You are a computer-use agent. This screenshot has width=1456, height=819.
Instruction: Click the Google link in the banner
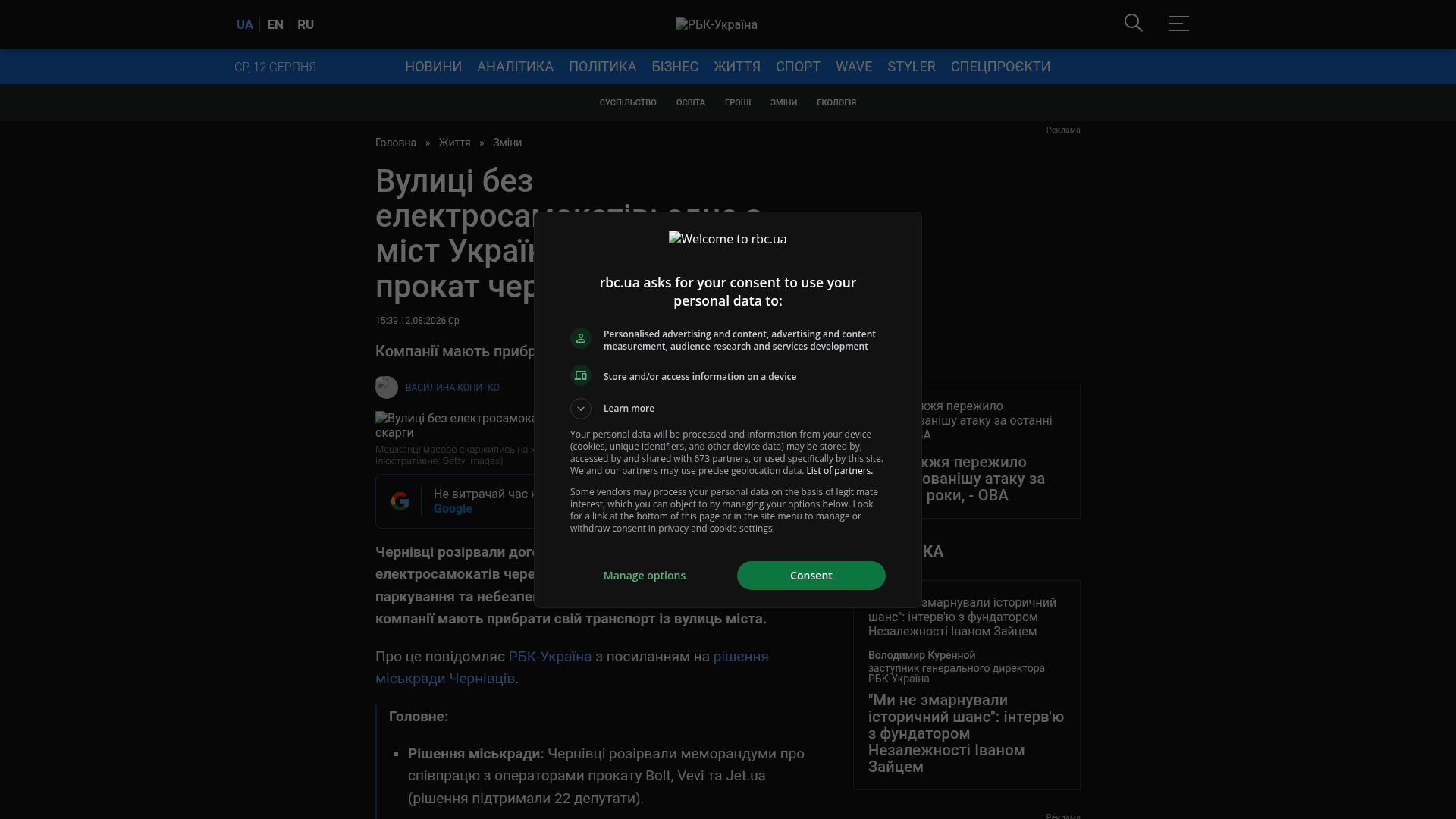(453, 509)
